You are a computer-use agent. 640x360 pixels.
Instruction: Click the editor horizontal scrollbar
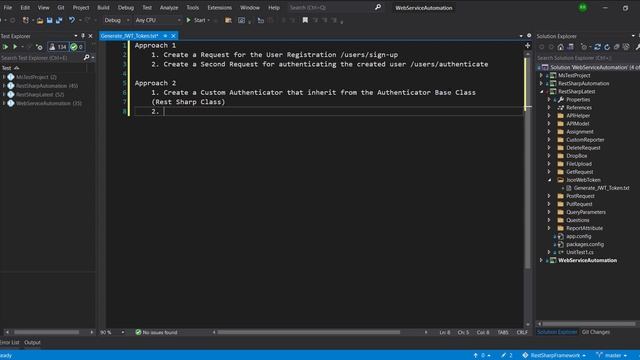point(309,332)
